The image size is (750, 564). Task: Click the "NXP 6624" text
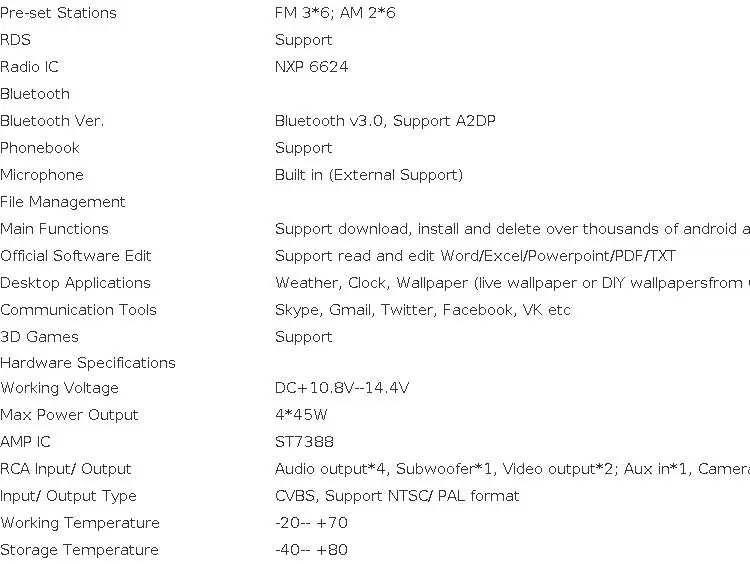click(x=311, y=67)
